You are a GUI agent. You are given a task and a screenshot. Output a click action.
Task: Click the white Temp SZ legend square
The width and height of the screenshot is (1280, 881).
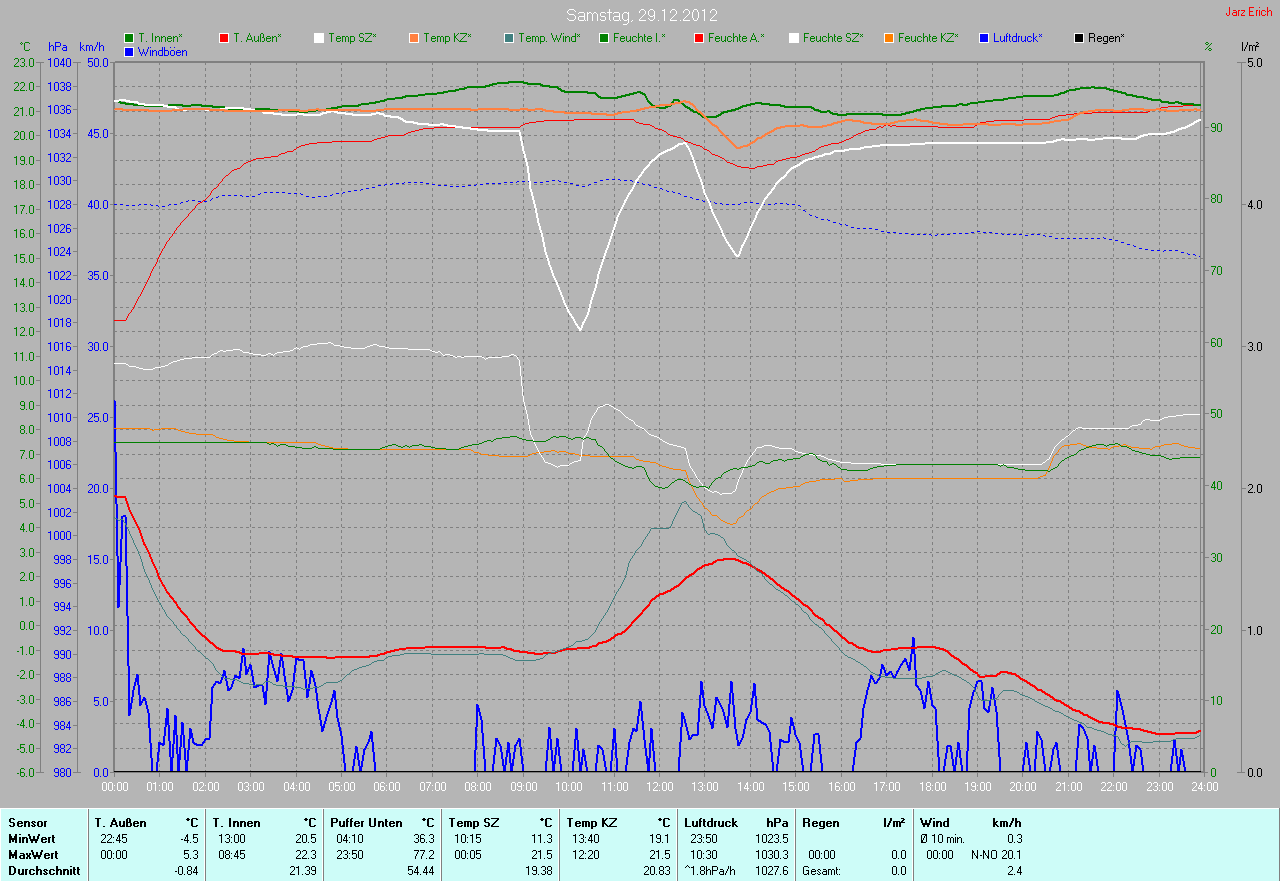(x=319, y=38)
